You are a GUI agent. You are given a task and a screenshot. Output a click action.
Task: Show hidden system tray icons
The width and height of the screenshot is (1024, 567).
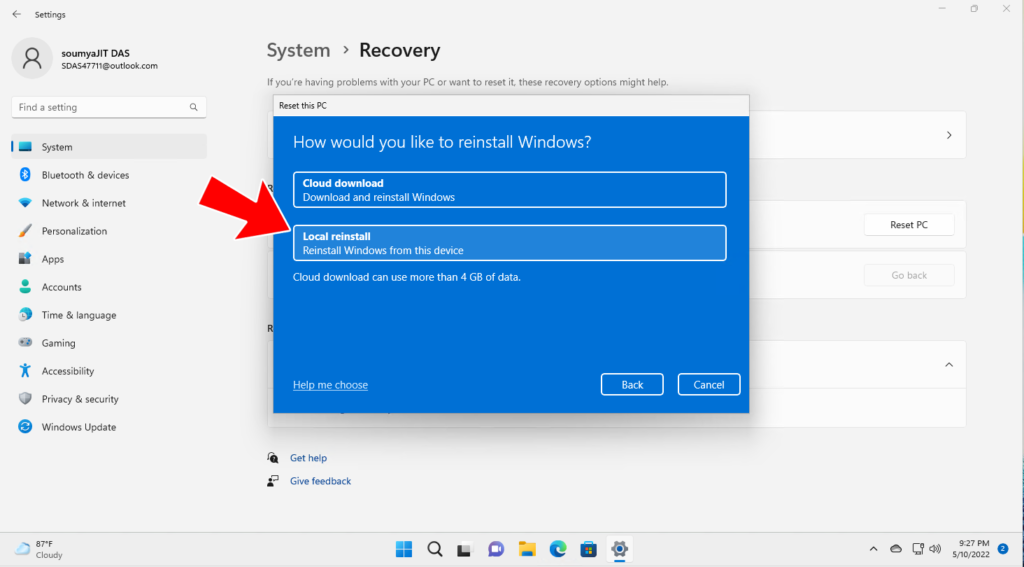tap(873, 549)
